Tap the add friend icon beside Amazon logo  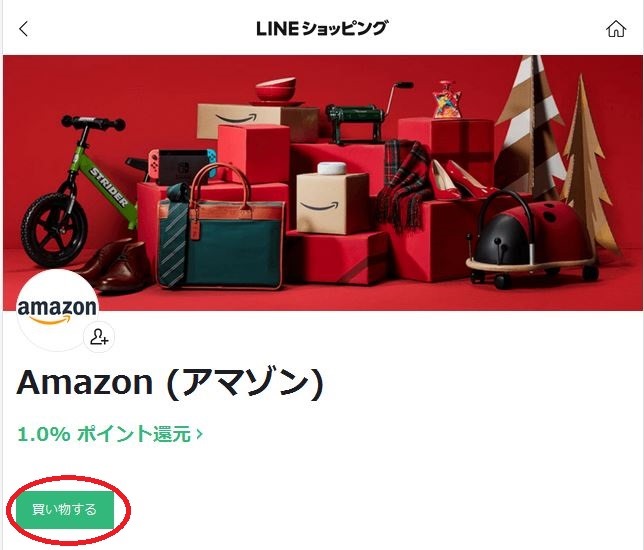pos(99,336)
